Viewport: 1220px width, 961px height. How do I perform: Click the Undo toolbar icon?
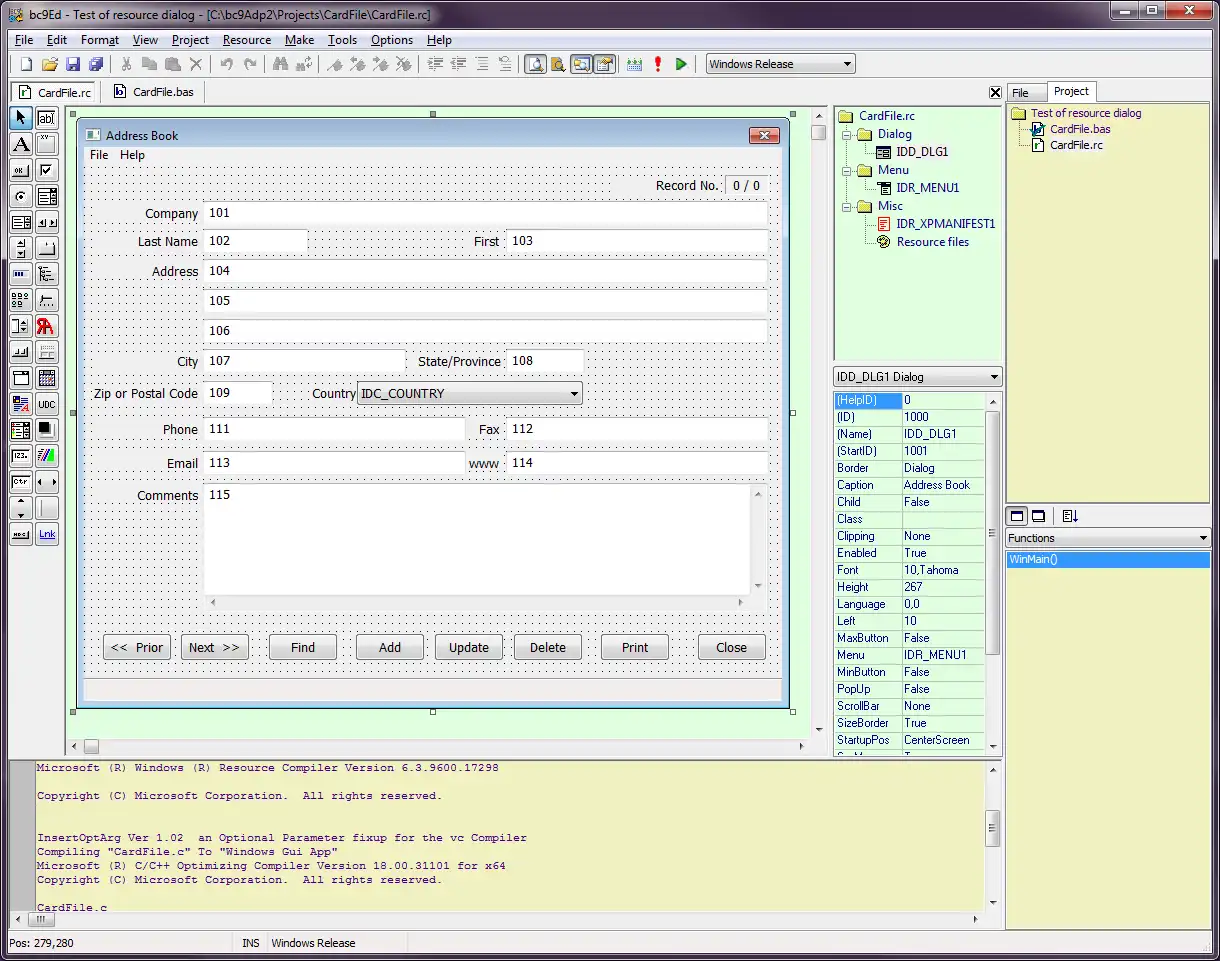tap(227, 64)
